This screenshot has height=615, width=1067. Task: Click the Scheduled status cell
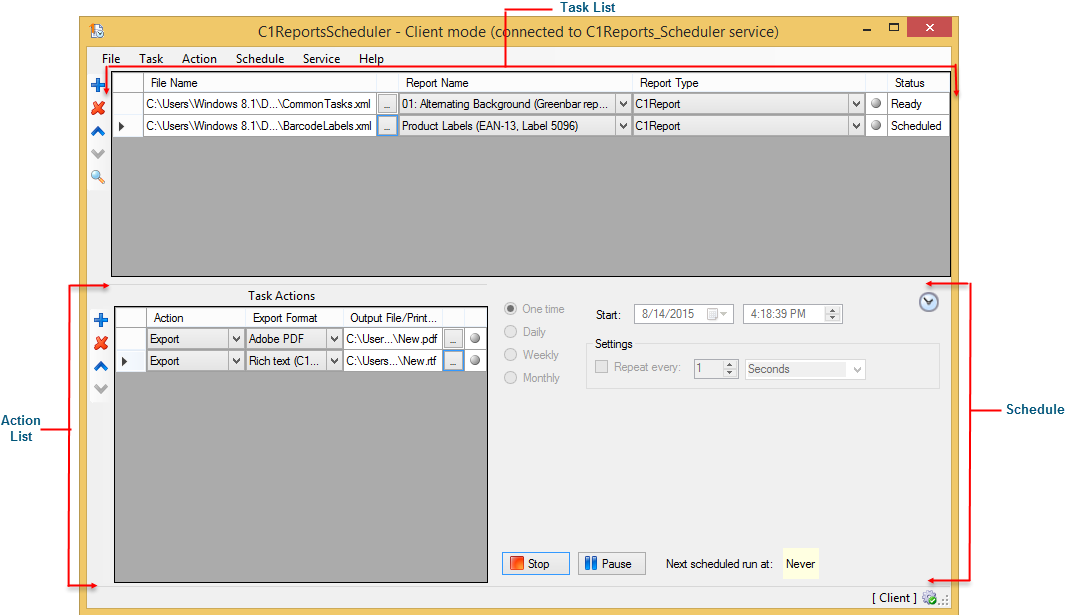pyautogui.click(x=919, y=126)
